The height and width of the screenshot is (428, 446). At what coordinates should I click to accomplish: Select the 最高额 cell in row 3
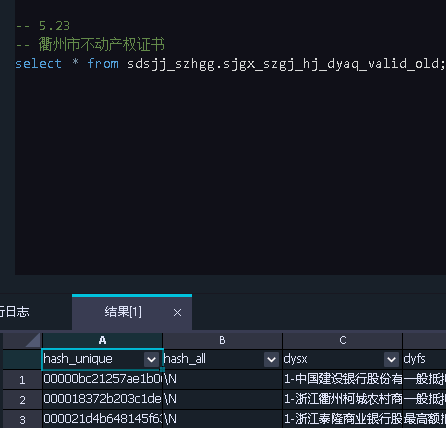coord(424,419)
